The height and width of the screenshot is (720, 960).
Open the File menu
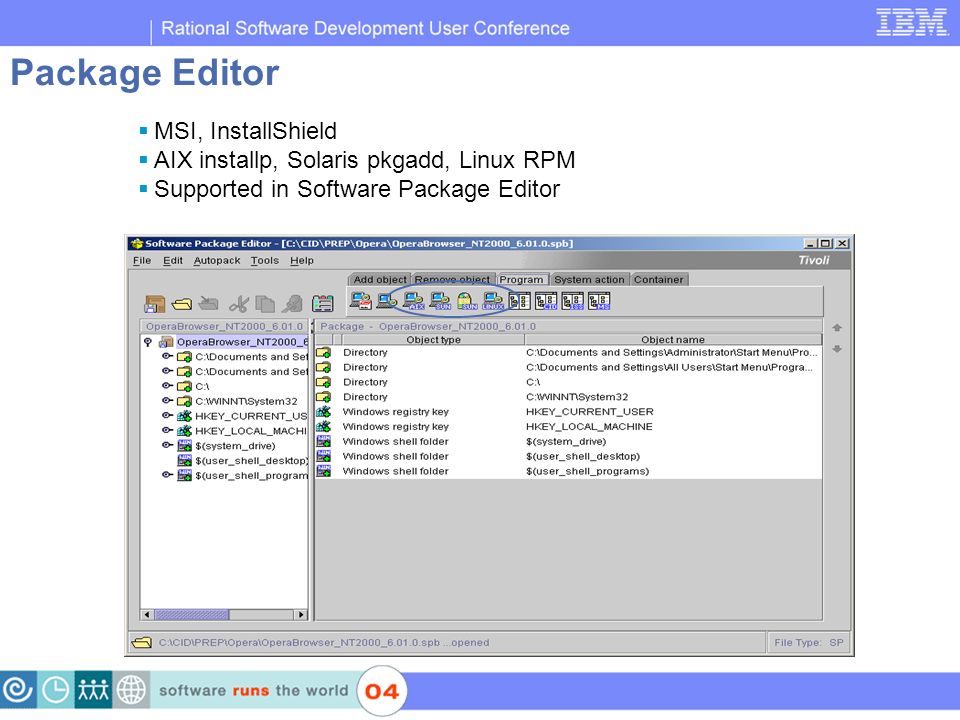coord(142,260)
